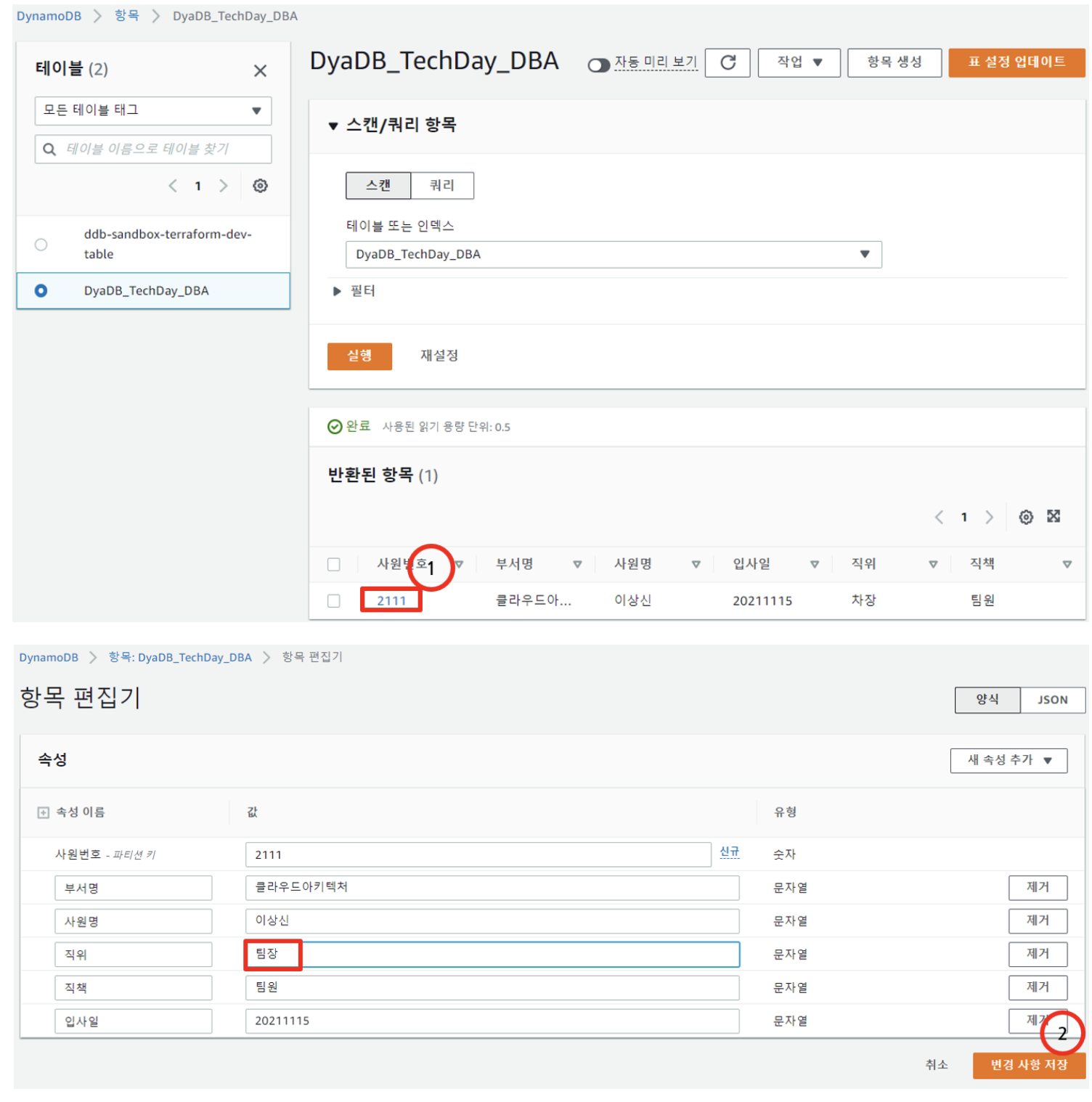The image size is (1092, 1102).
Task: Click DynamoDB breadcrumb in item editor
Action: point(49,658)
